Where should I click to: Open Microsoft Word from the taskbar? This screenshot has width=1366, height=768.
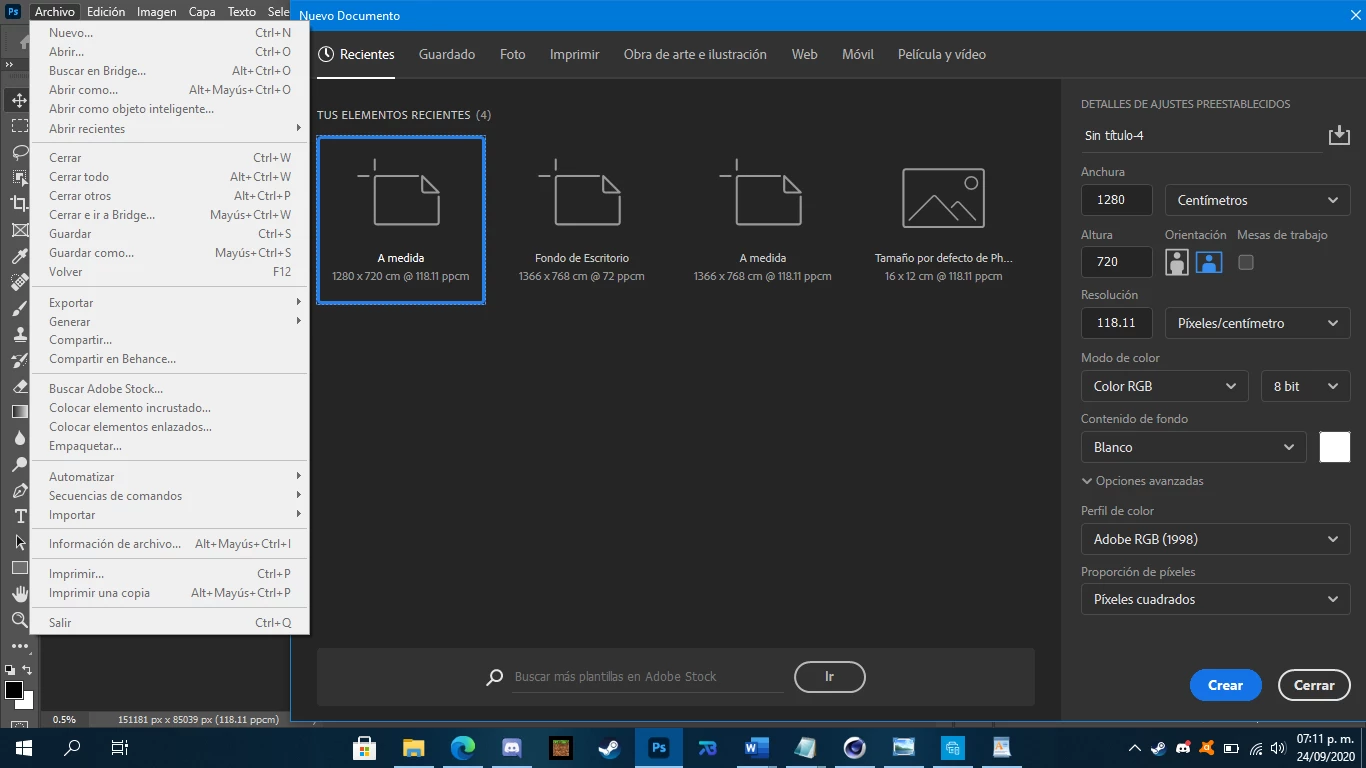[756, 748]
